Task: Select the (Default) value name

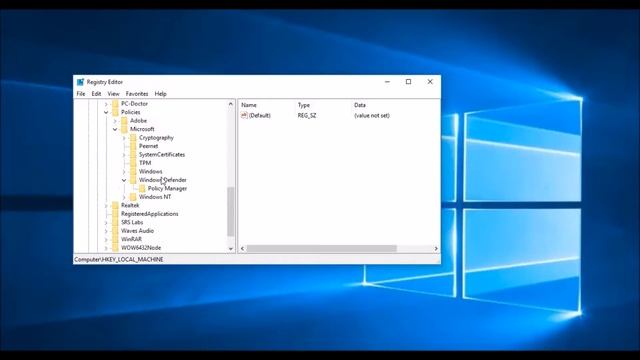Action: click(x=260, y=116)
